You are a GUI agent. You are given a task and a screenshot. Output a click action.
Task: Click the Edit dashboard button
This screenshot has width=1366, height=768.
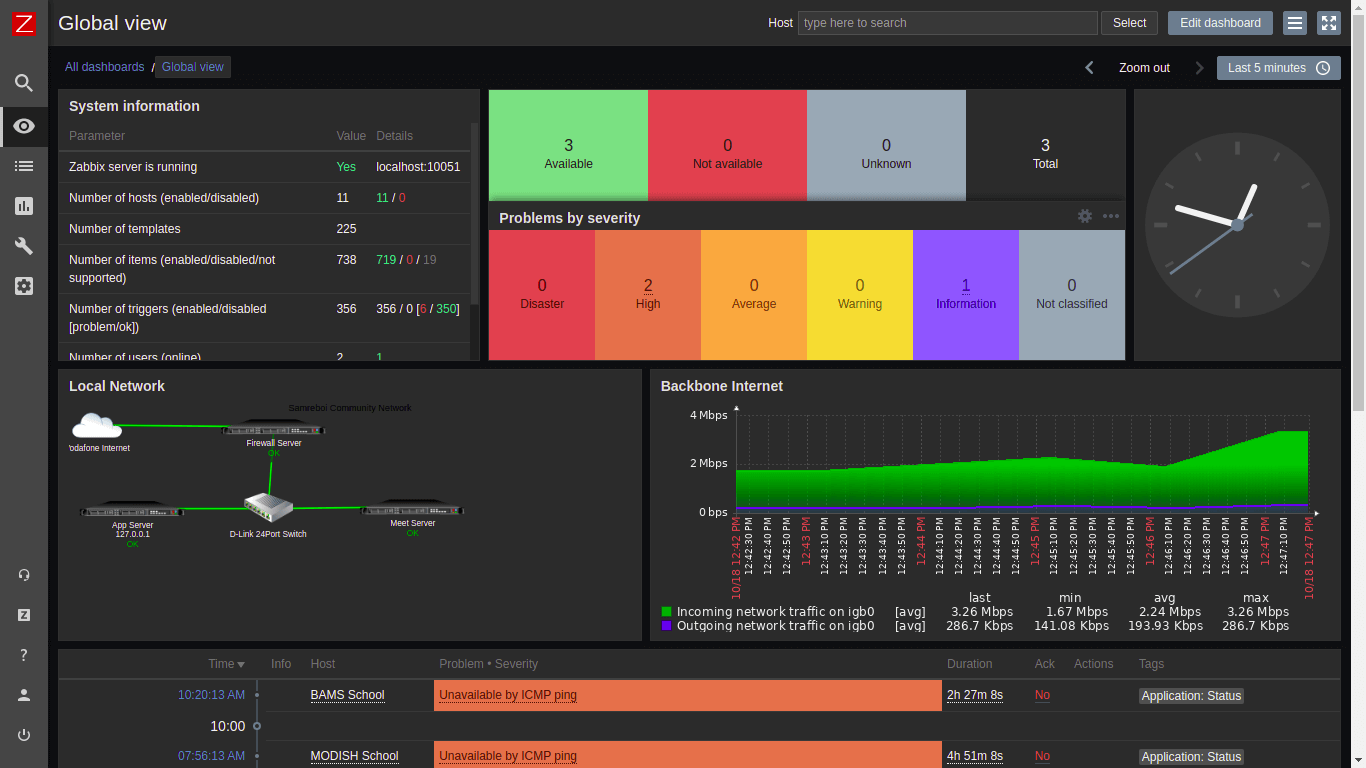tap(1220, 23)
